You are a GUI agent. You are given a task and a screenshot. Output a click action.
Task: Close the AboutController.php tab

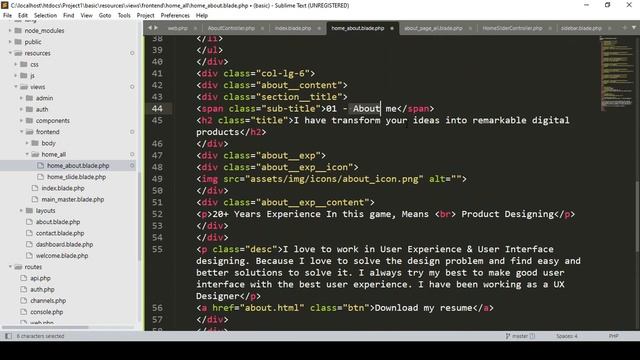262,28
